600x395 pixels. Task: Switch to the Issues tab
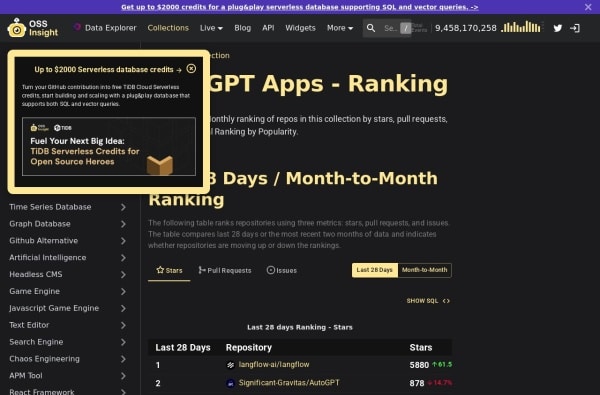click(x=282, y=270)
